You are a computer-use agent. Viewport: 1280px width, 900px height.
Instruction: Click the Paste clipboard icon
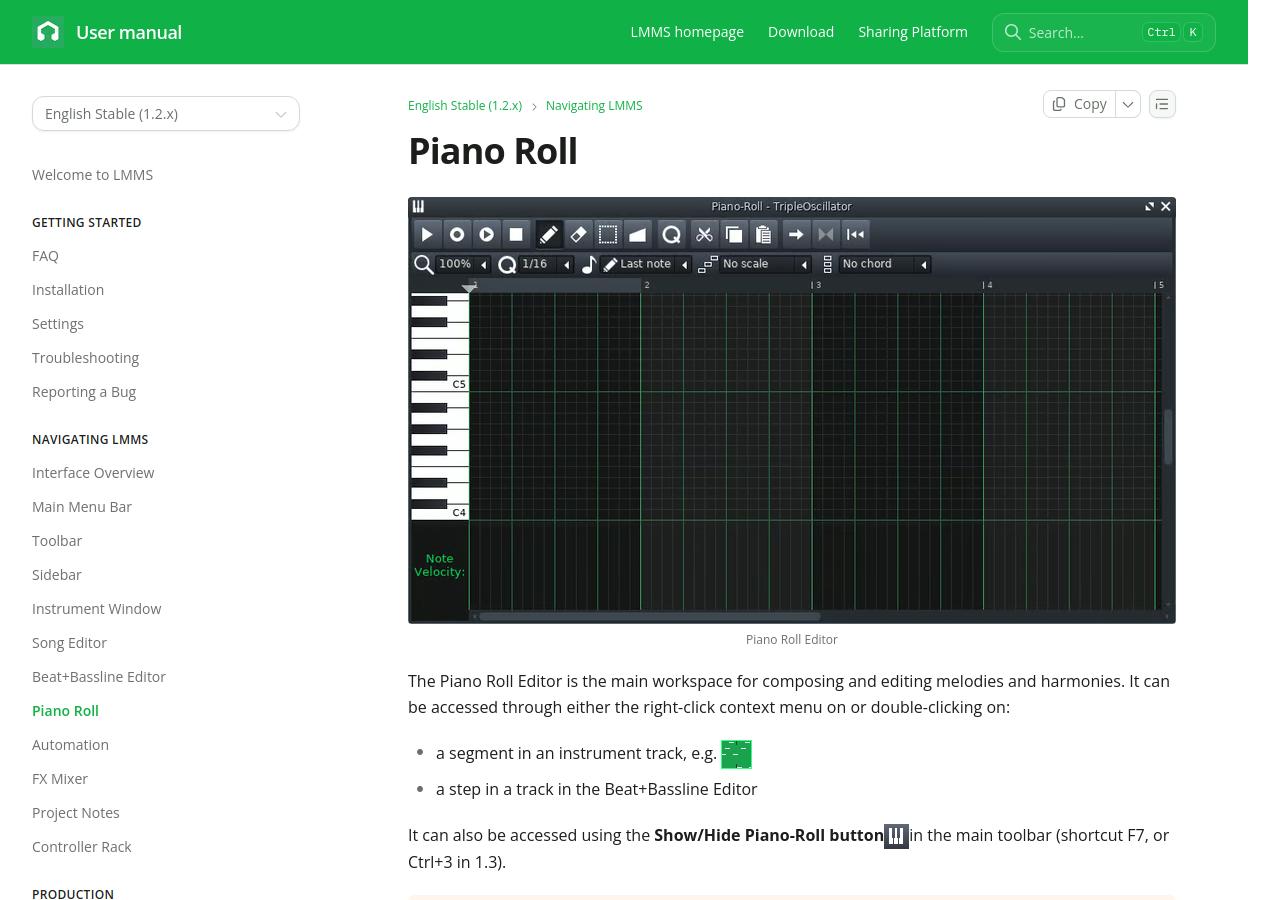point(763,234)
